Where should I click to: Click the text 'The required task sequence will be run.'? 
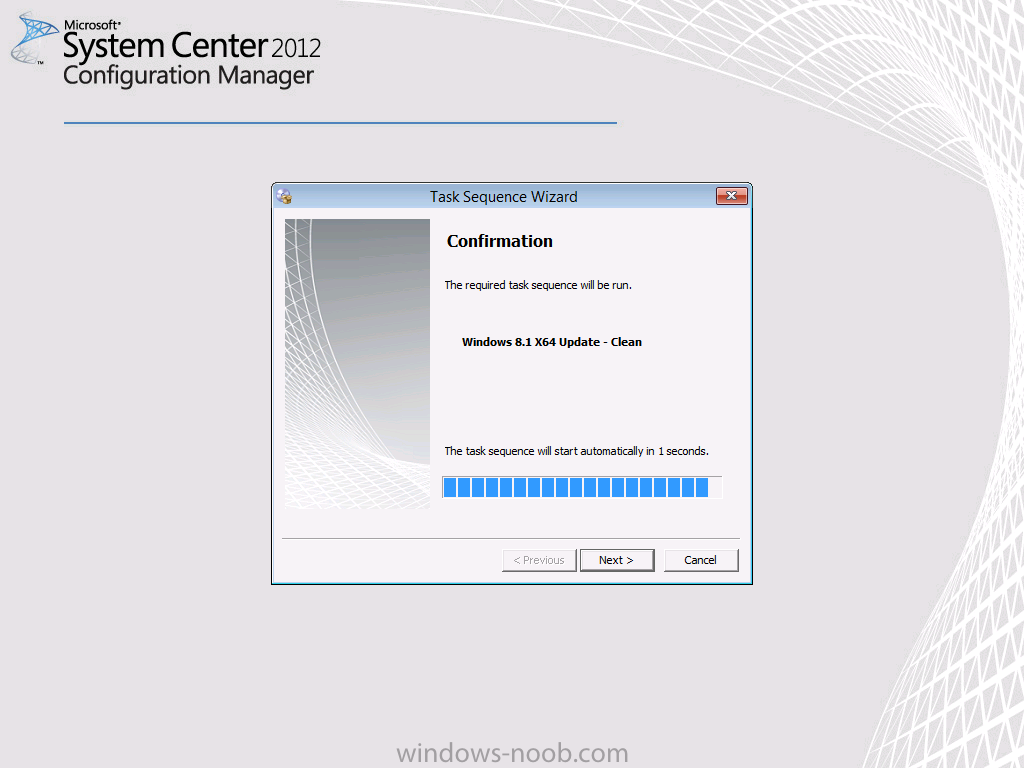[538, 285]
